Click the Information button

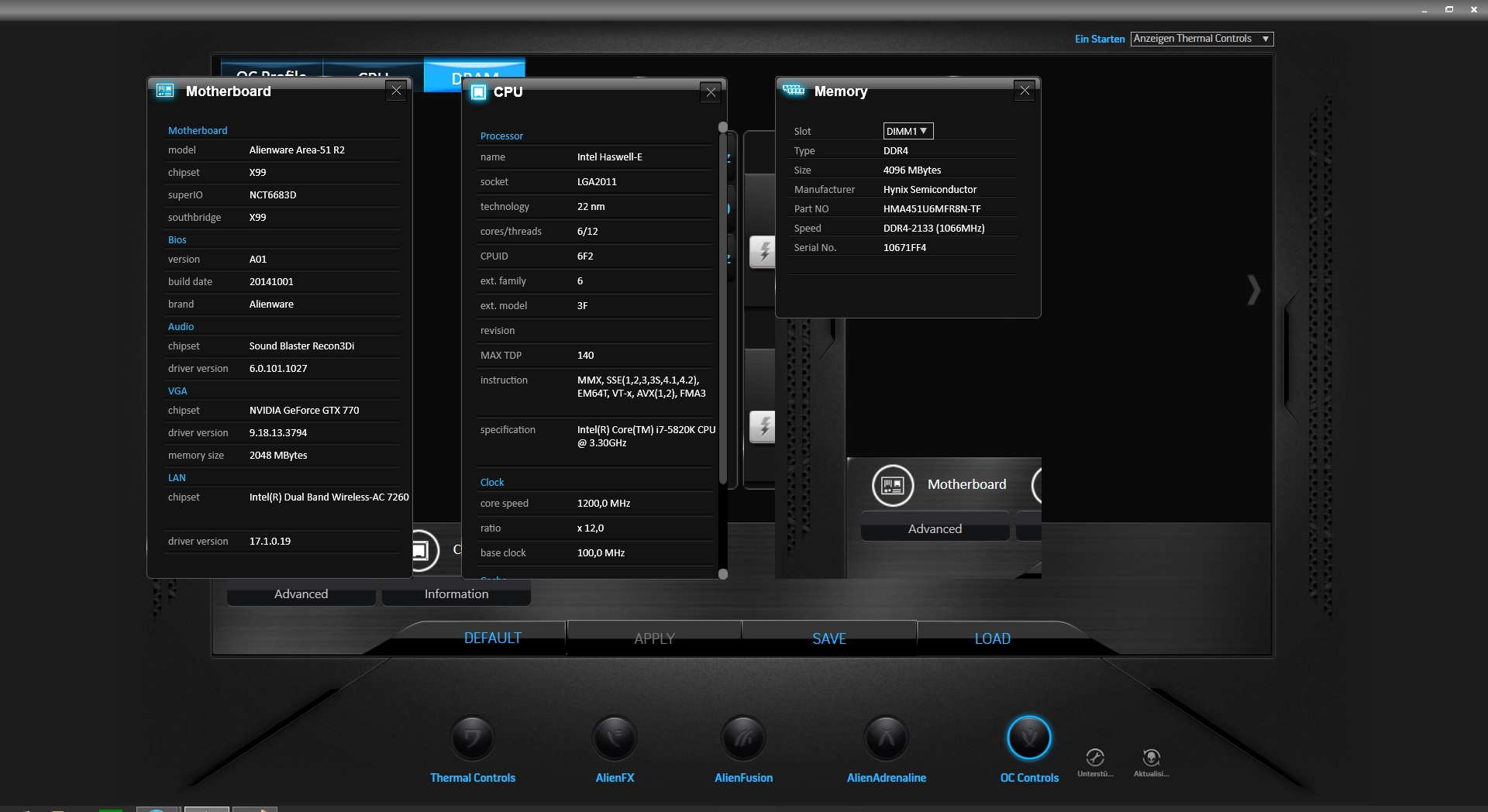point(456,594)
